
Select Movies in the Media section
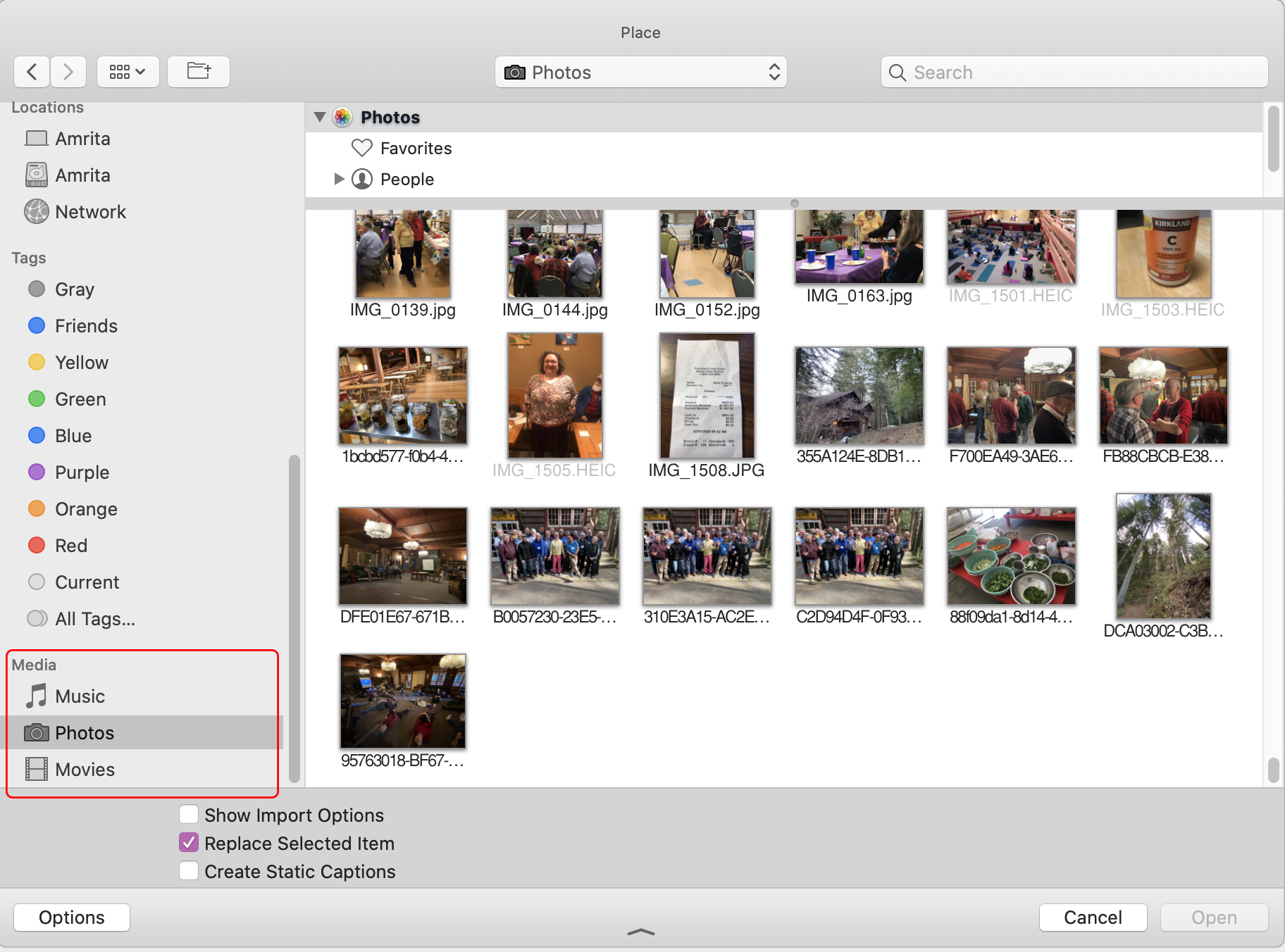click(x=85, y=769)
